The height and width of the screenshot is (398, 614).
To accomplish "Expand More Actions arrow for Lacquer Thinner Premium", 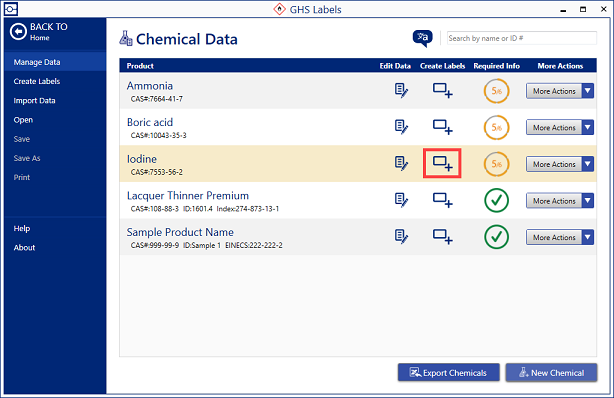I will (x=587, y=201).
